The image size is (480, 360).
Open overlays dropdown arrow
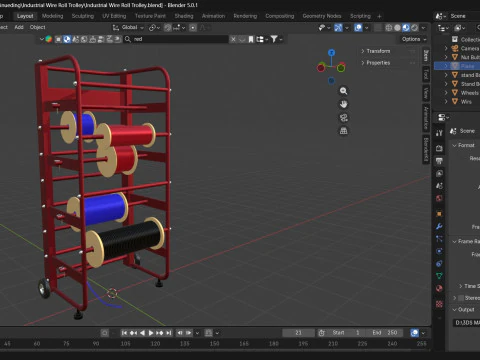[x=366, y=28]
